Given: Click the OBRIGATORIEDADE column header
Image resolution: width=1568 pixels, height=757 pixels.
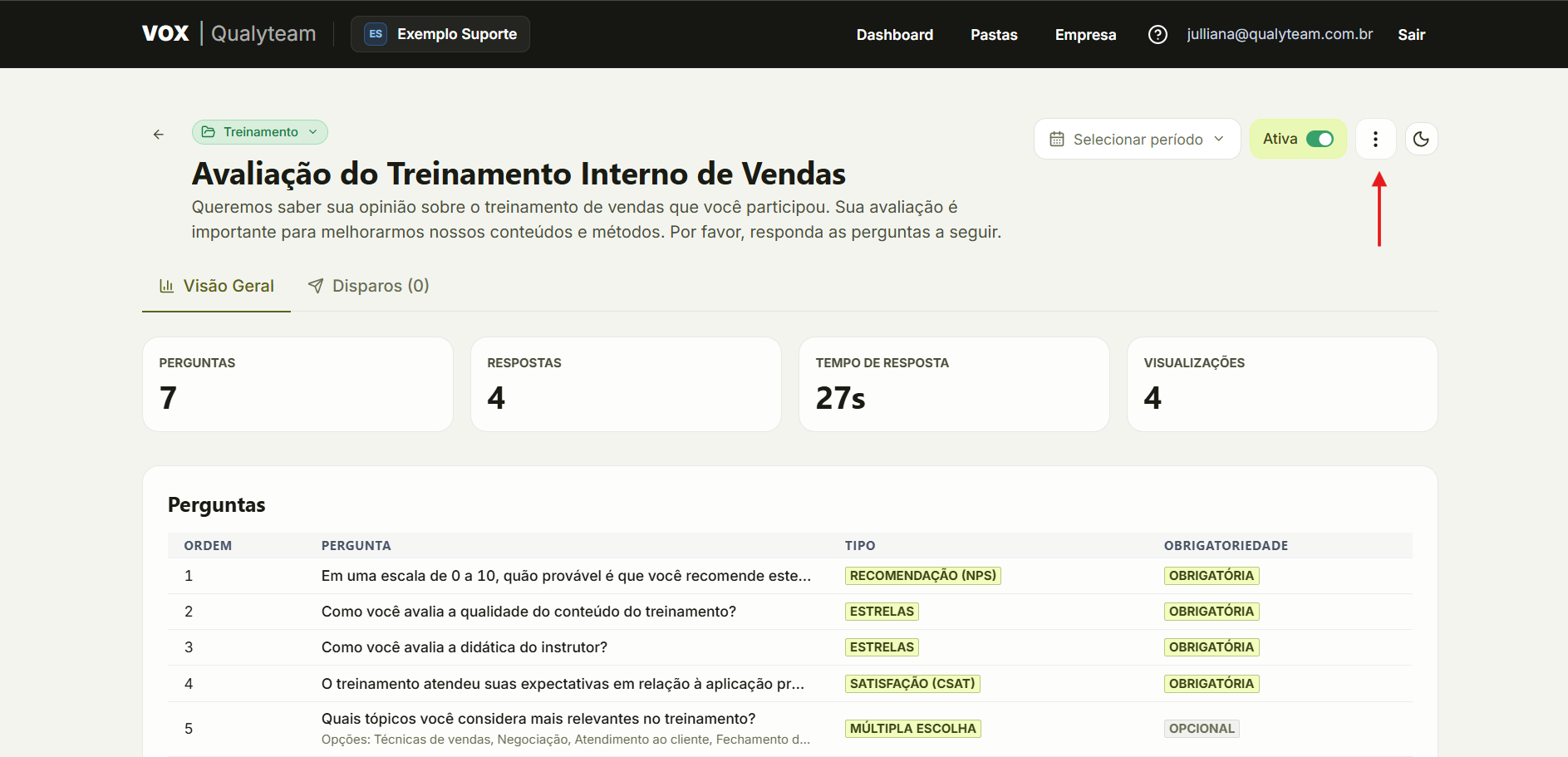Looking at the screenshot, I should pos(1226,546).
